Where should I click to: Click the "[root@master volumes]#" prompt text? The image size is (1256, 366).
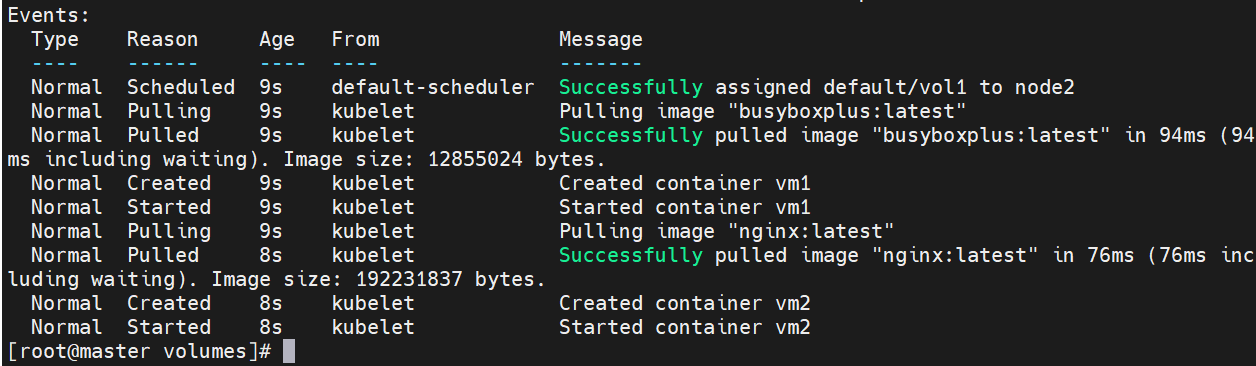point(139,352)
